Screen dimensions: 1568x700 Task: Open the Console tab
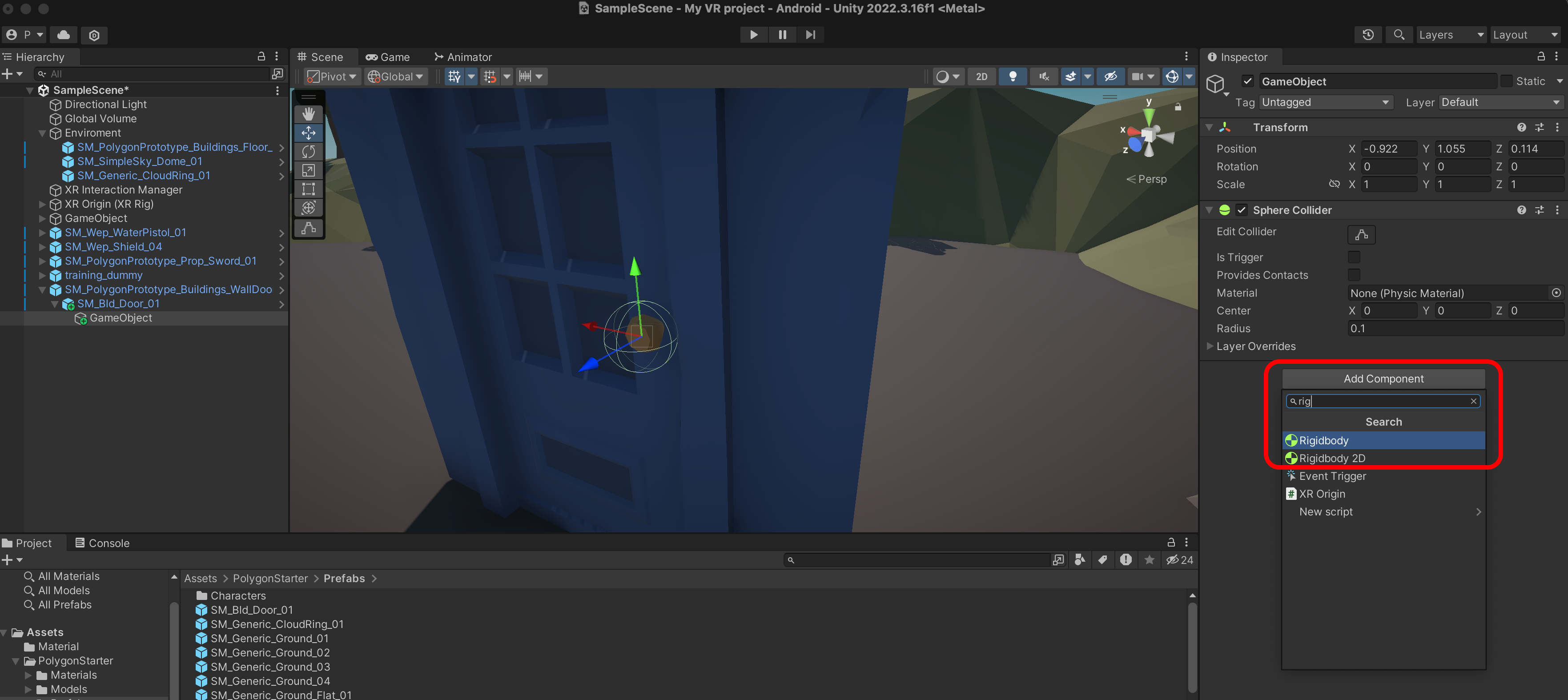coord(102,543)
